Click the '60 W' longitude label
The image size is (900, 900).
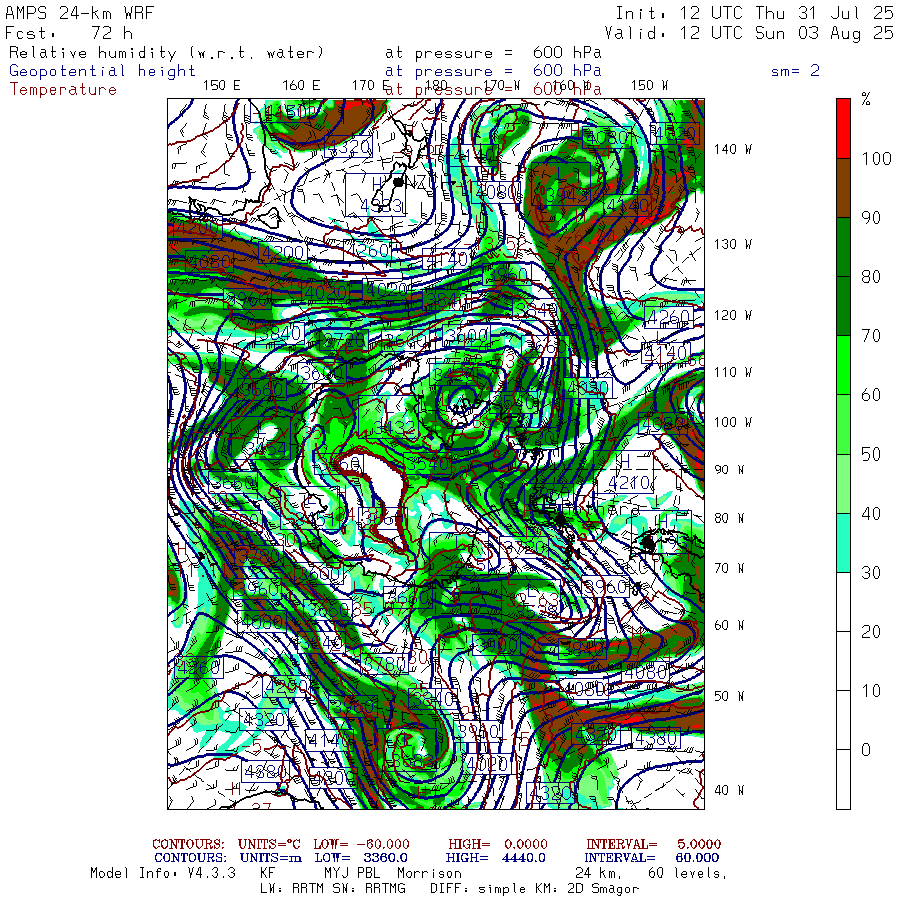(729, 625)
